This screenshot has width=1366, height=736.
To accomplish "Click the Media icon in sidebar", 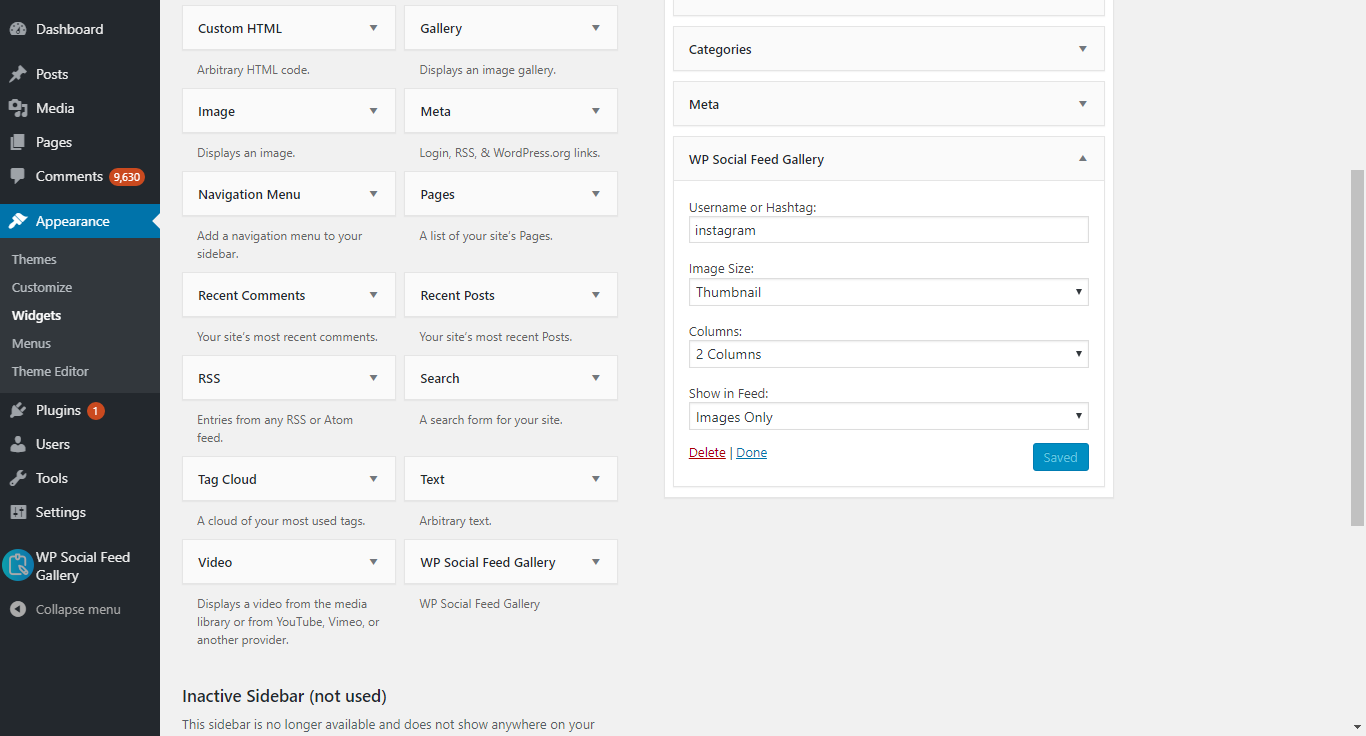I will point(18,108).
